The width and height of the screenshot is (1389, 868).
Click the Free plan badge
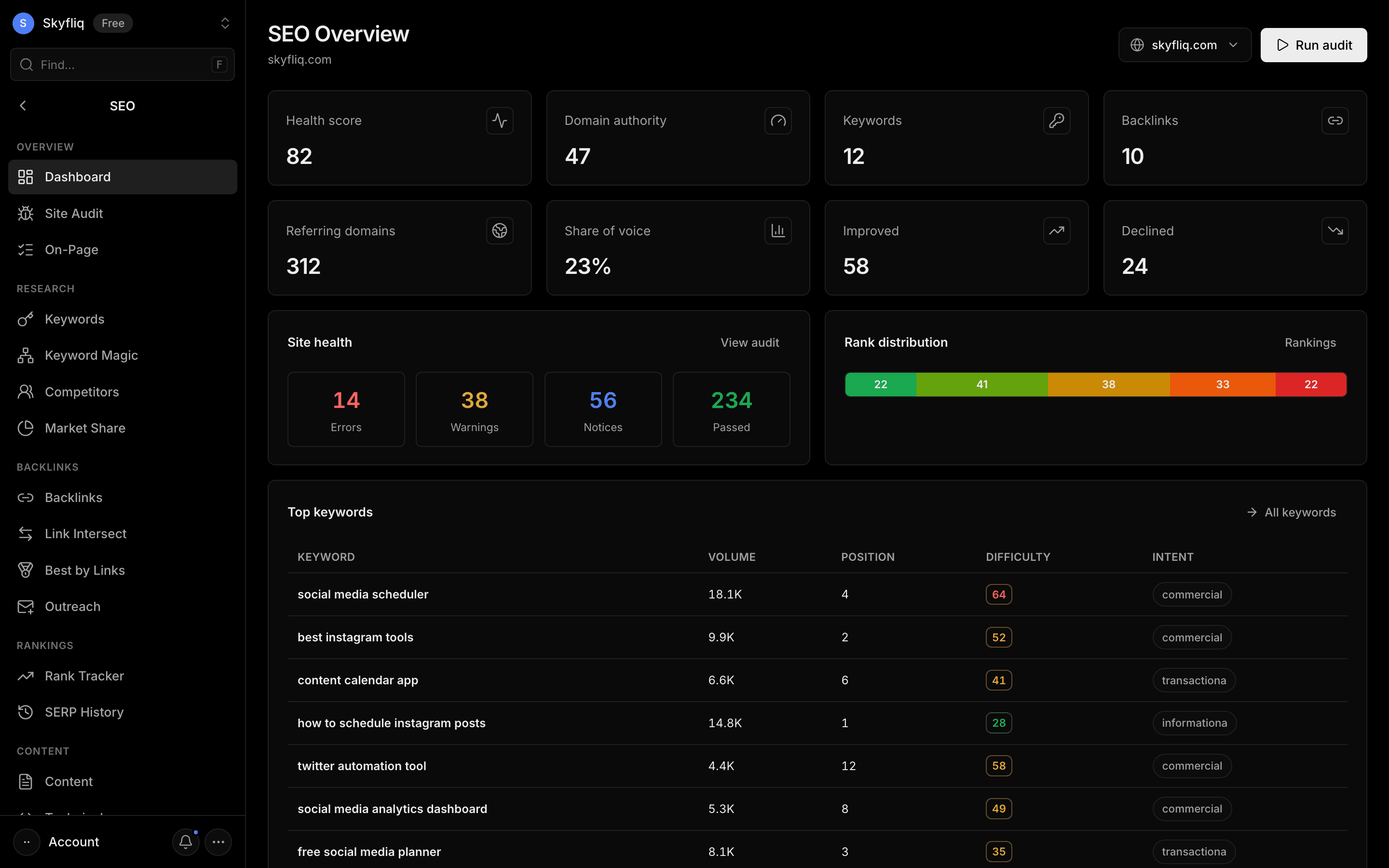(113, 23)
